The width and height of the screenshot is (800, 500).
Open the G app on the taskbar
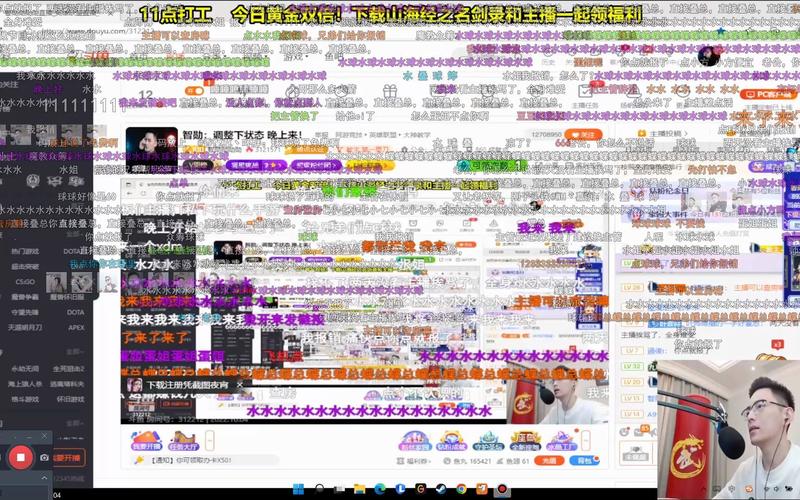420,489
